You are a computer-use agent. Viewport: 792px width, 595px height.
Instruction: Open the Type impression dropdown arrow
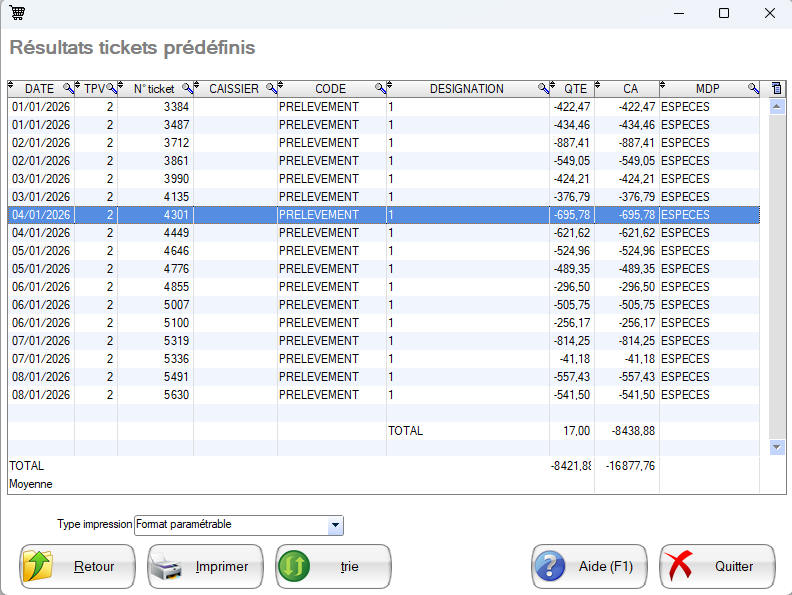(336, 525)
